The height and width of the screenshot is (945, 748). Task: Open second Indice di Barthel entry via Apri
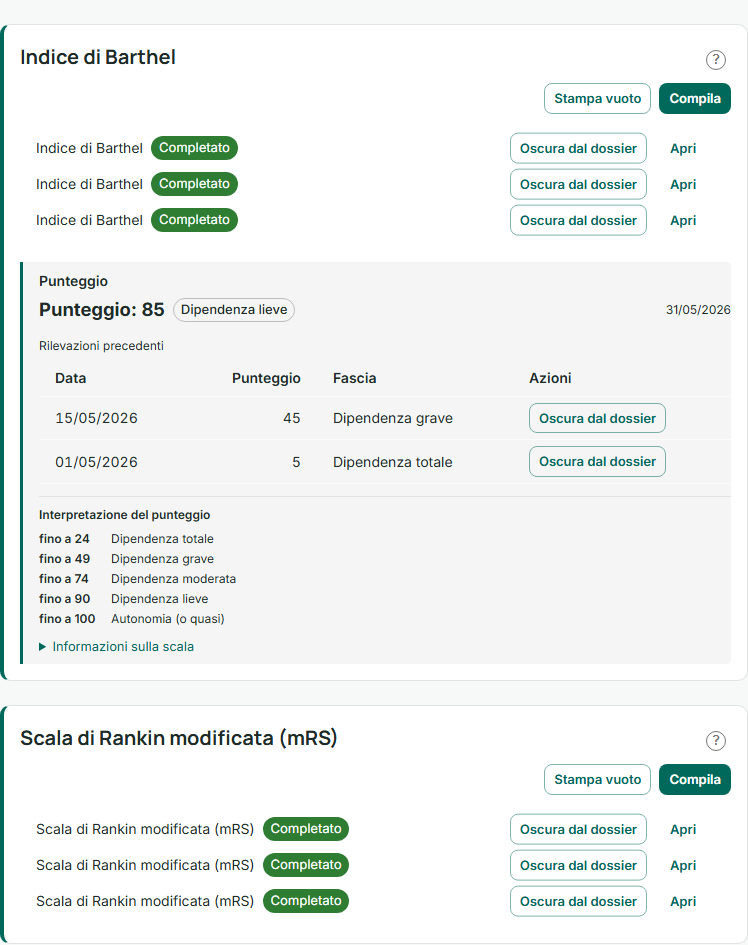pos(683,184)
